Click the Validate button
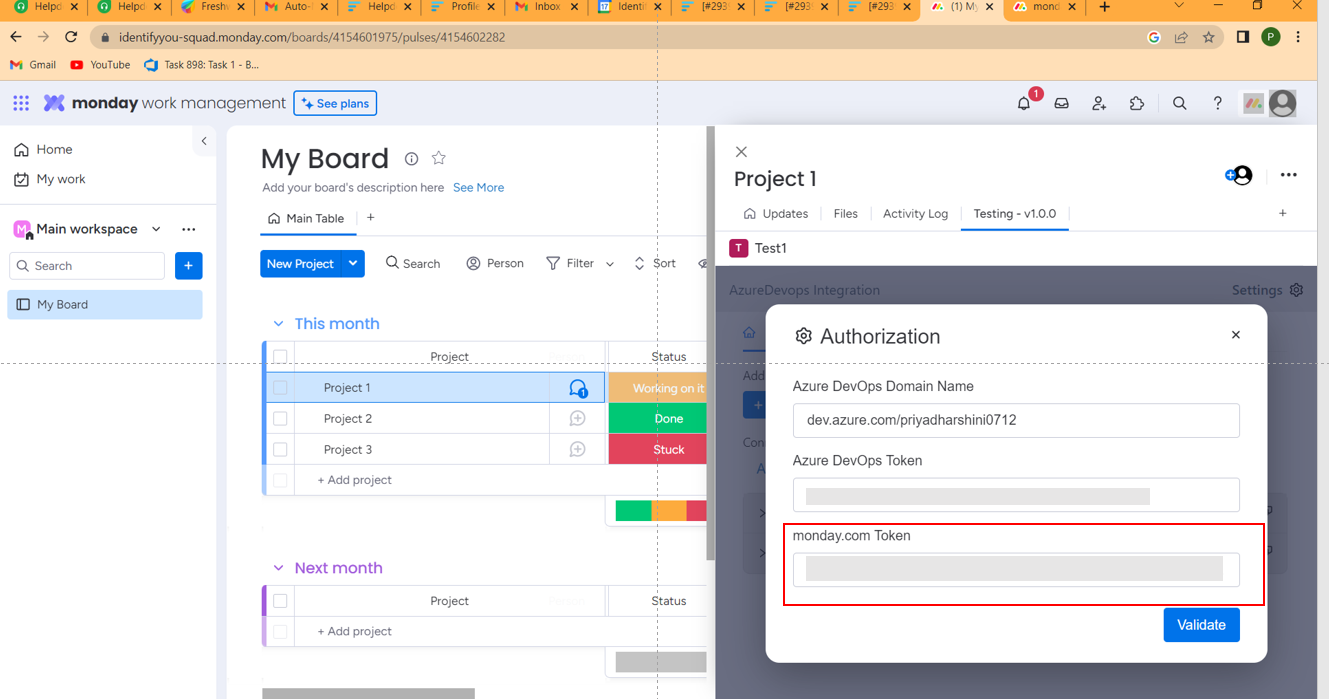 tap(1201, 625)
